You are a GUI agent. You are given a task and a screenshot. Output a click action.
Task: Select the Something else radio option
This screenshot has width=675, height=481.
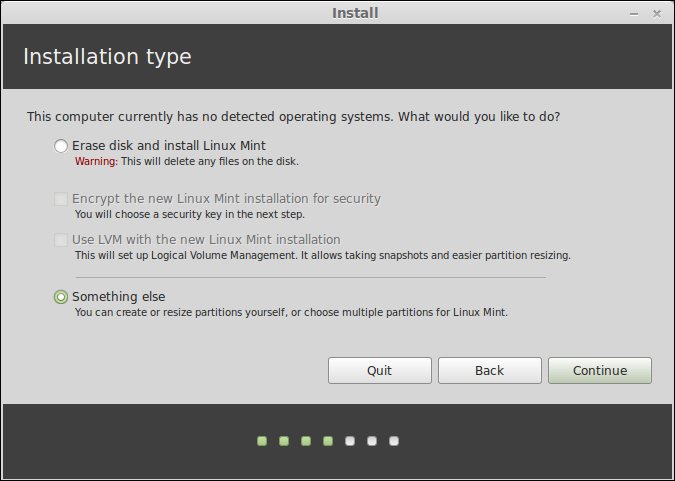[61, 297]
